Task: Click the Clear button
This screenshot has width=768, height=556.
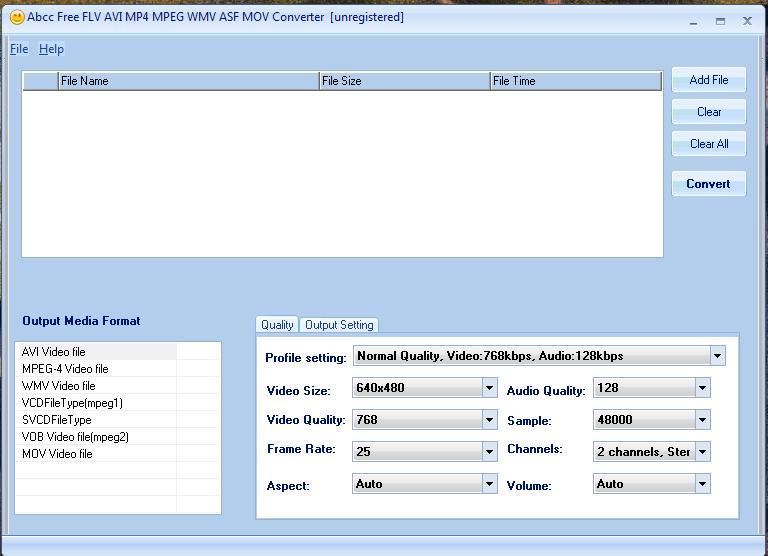Action: [709, 112]
